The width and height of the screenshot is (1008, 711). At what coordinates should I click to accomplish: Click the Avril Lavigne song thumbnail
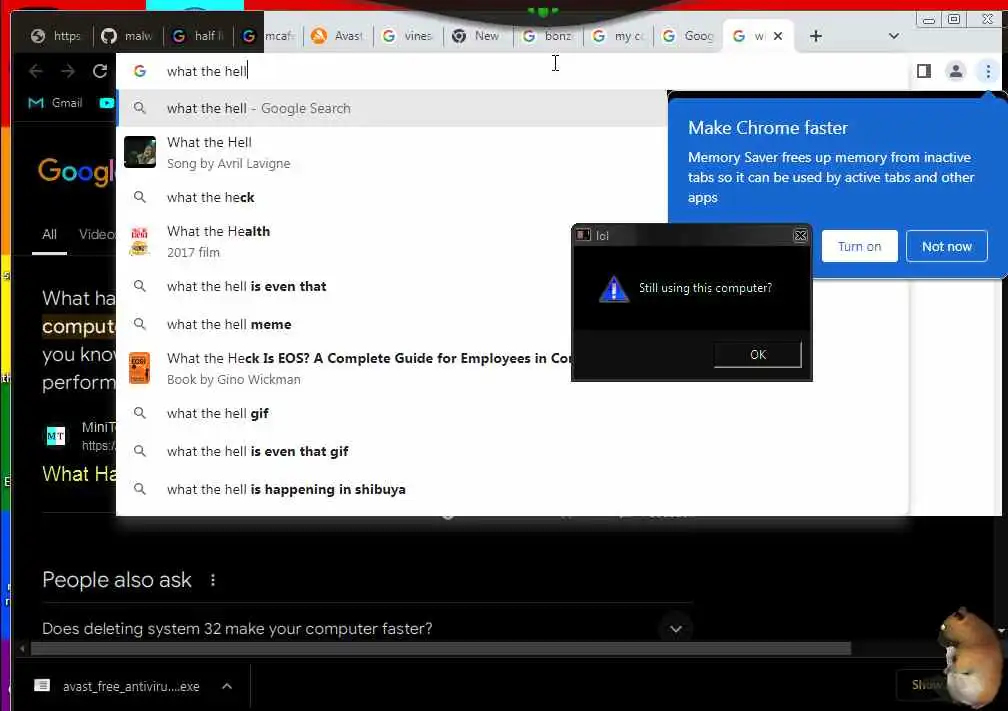[140, 152]
